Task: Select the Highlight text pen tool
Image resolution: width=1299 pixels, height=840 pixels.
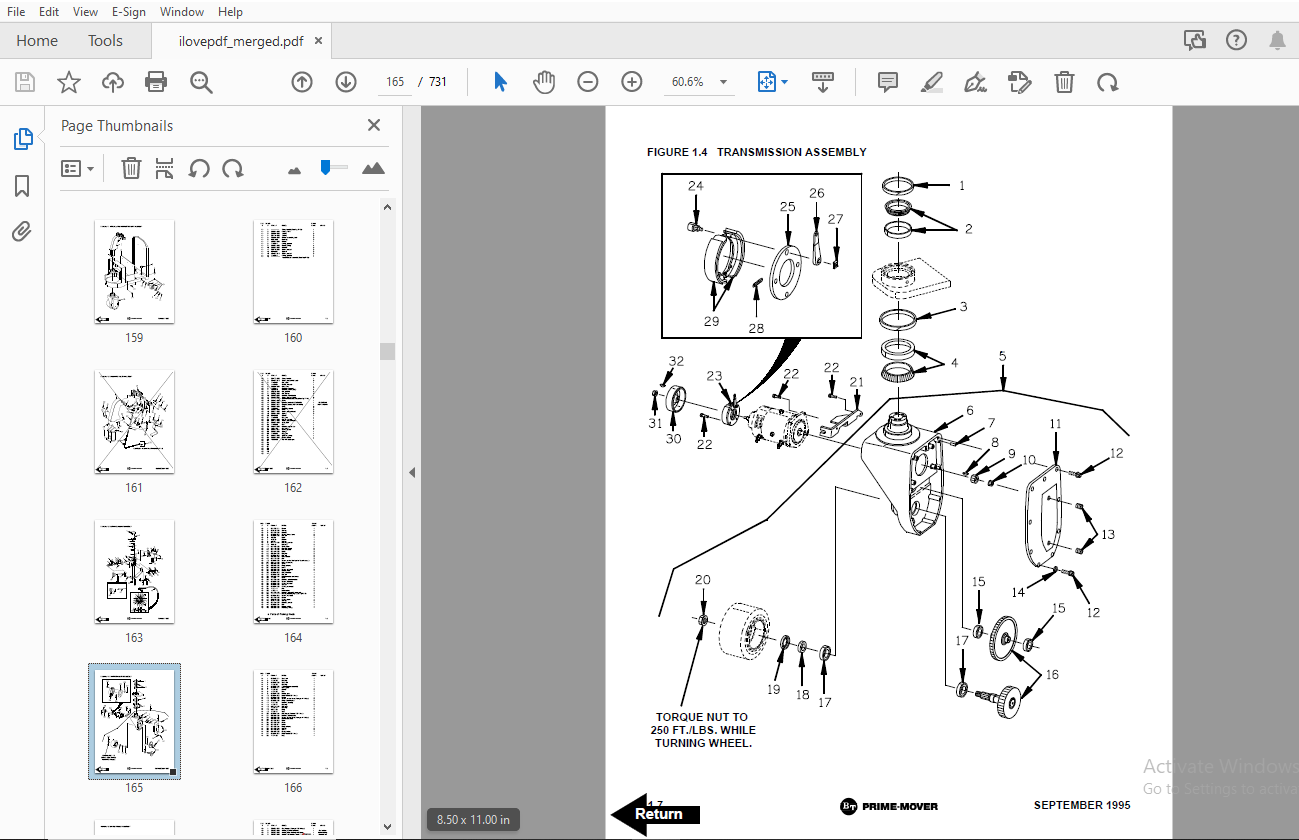Action: (x=932, y=82)
